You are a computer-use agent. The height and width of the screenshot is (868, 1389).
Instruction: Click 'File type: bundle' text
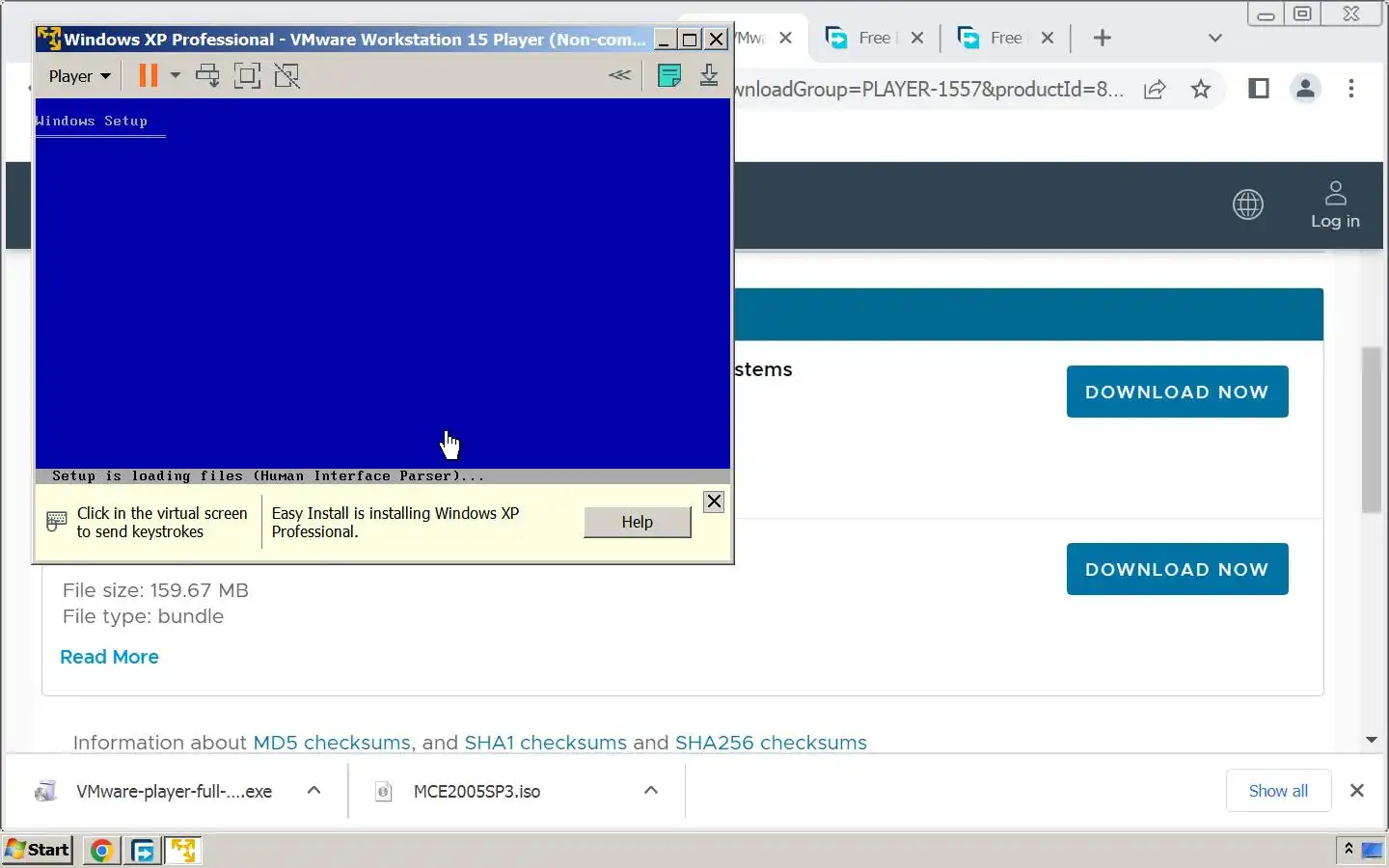pyautogui.click(x=143, y=616)
